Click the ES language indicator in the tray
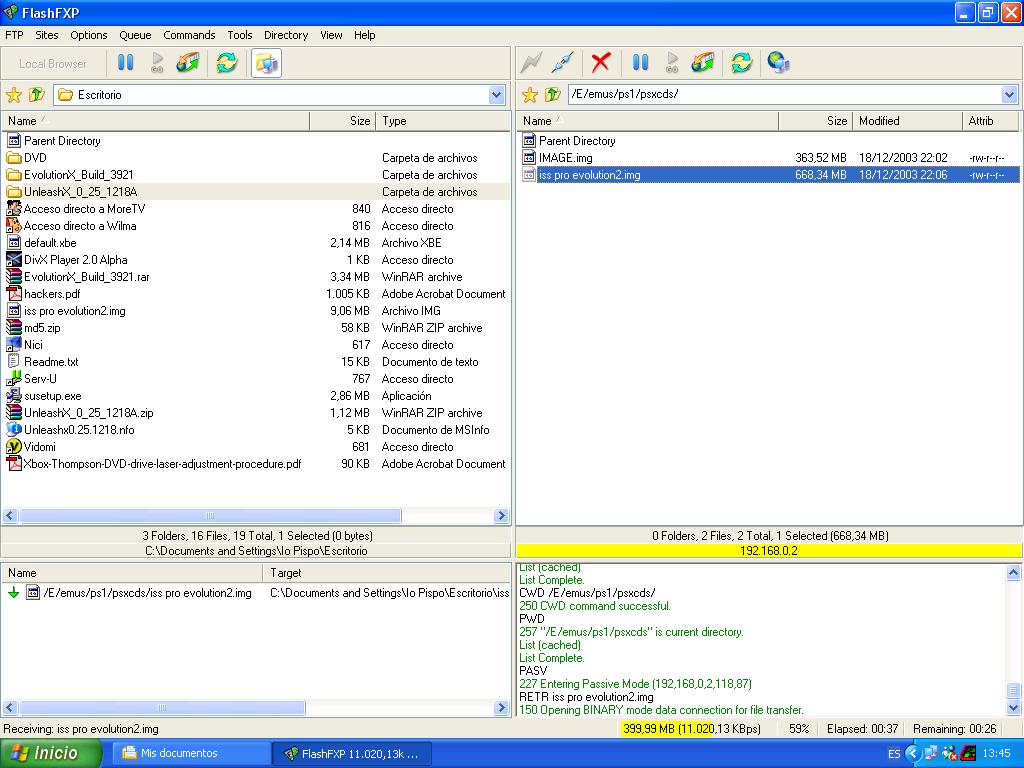Screen dimensions: 1024x768 [x=894, y=754]
